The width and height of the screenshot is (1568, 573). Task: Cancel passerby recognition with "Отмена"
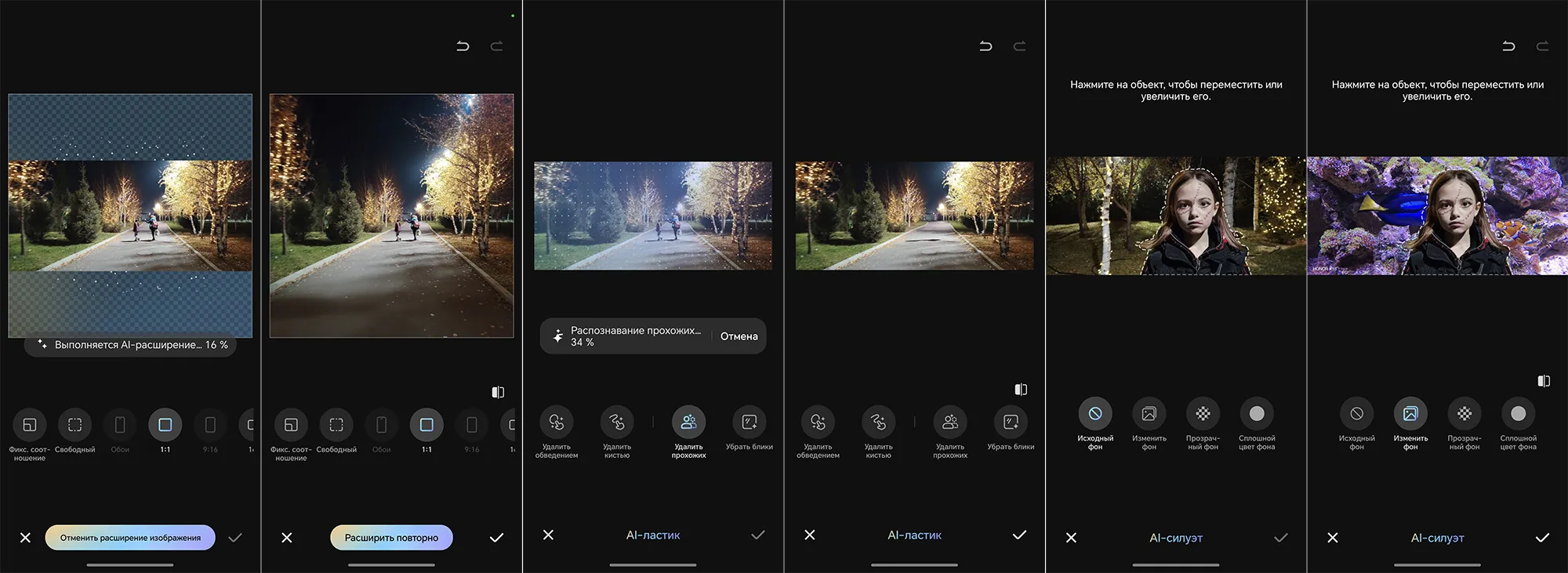pos(739,336)
